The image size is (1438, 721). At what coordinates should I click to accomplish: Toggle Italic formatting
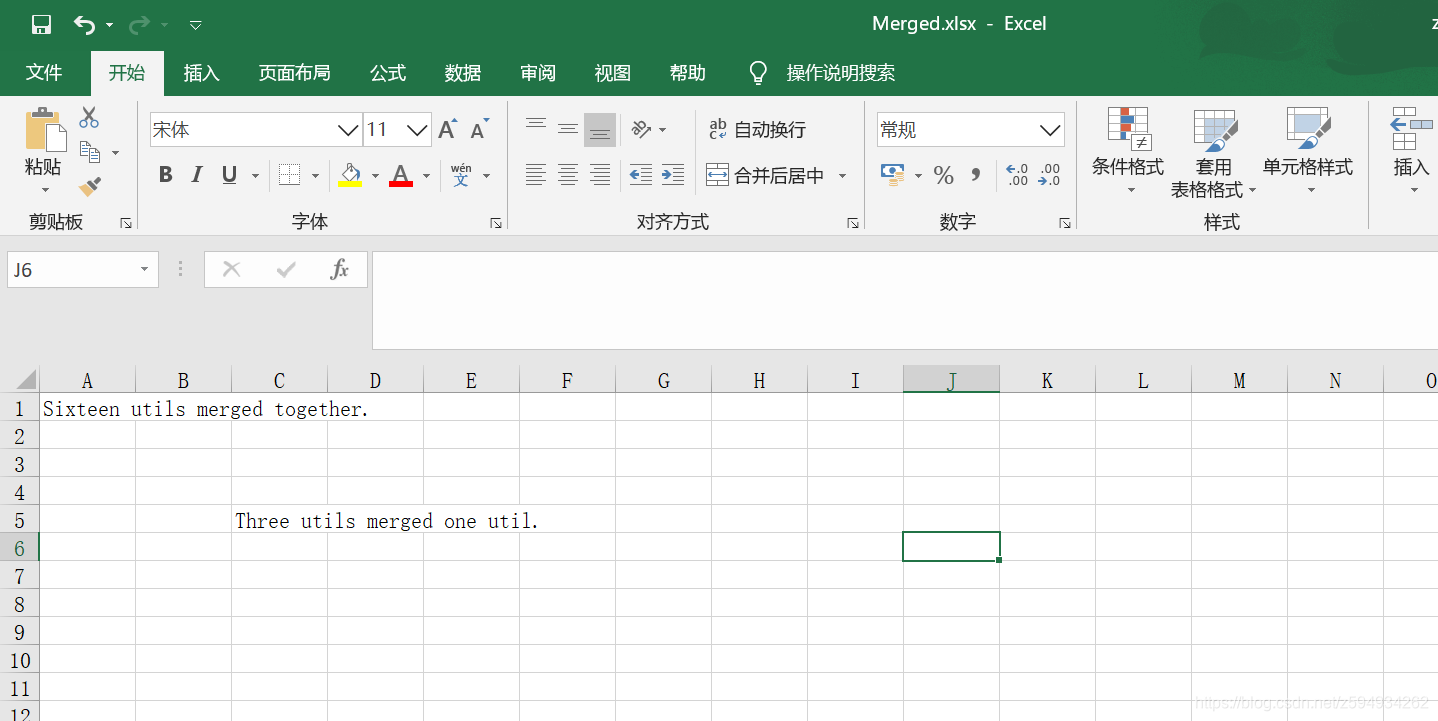pos(197,175)
